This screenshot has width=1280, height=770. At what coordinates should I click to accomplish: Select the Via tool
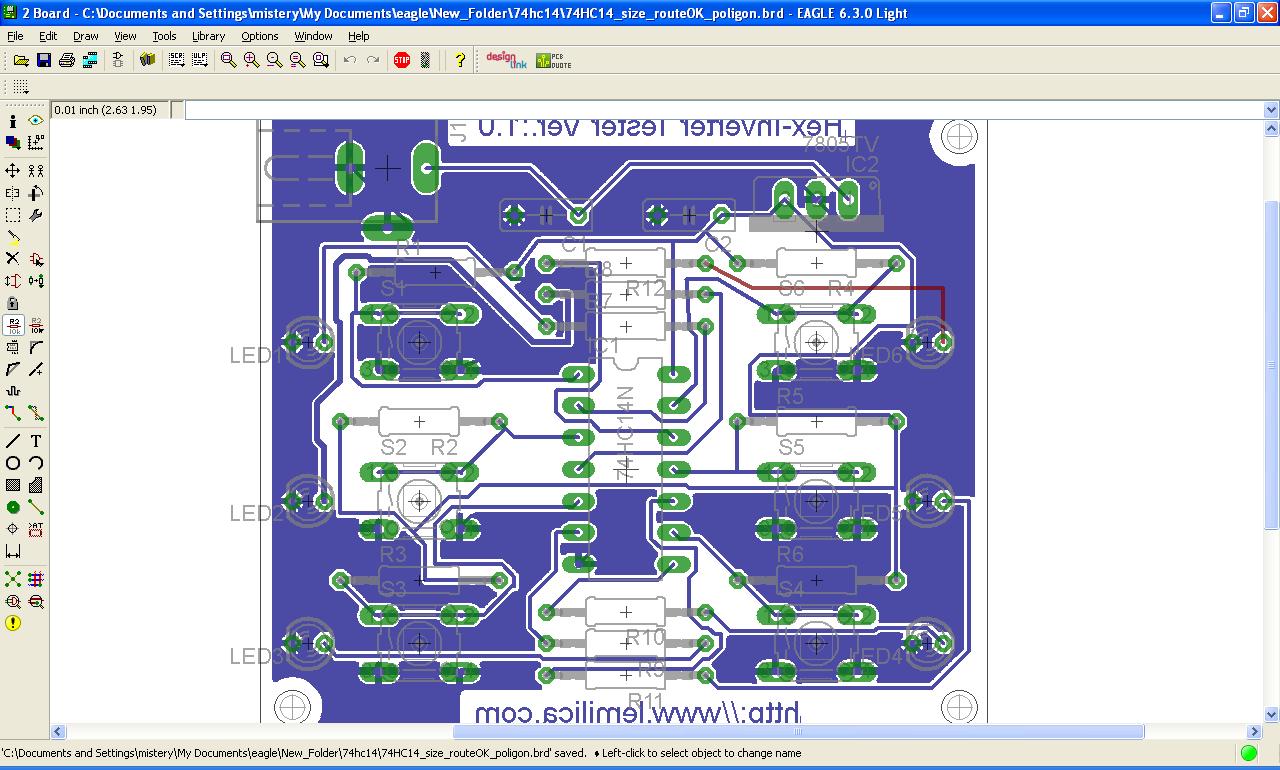[13, 508]
